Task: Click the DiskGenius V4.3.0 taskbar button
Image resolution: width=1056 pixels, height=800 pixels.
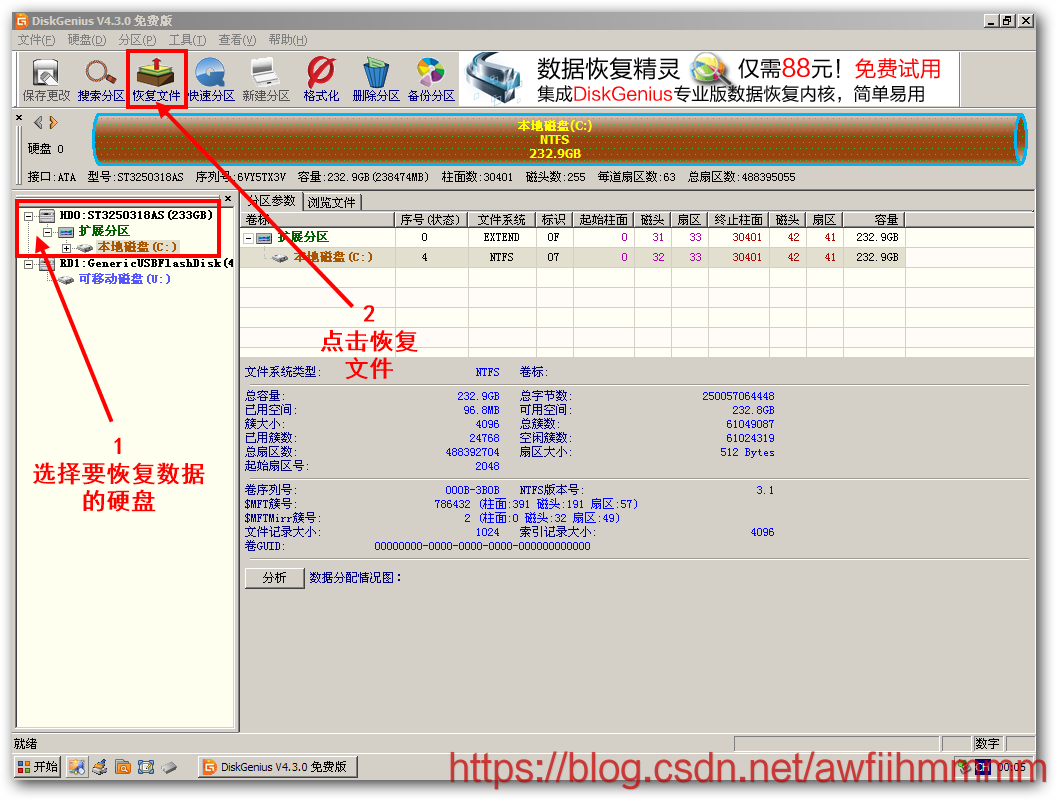Action: (277, 766)
